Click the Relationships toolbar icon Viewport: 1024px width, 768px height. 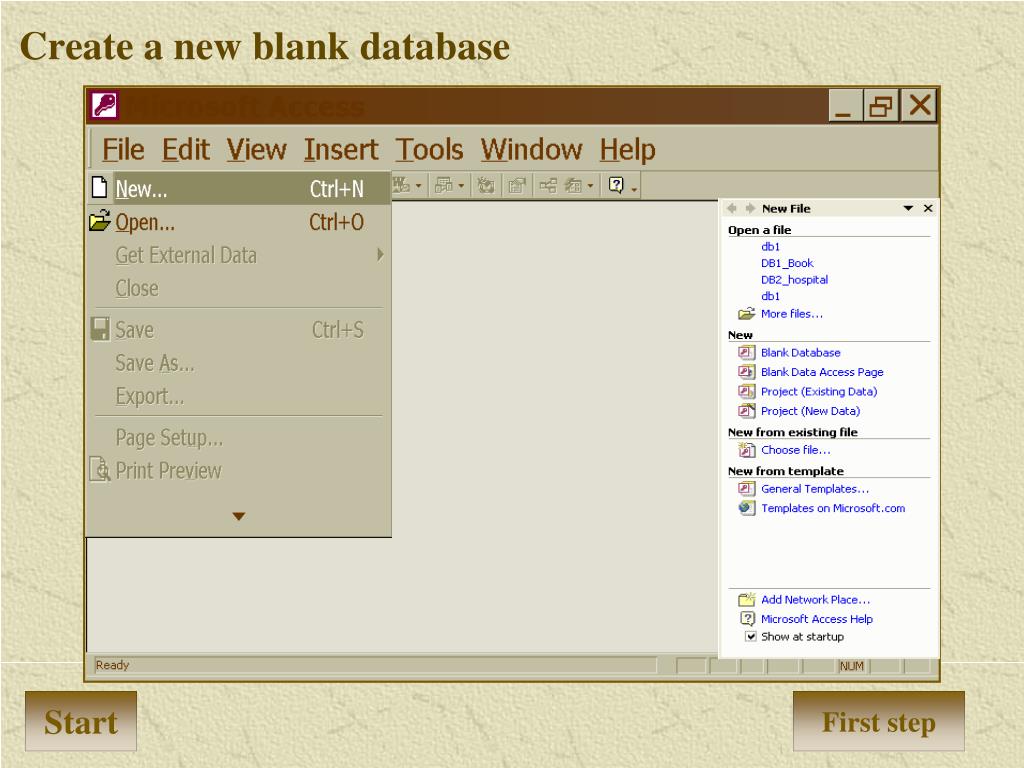click(x=547, y=185)
